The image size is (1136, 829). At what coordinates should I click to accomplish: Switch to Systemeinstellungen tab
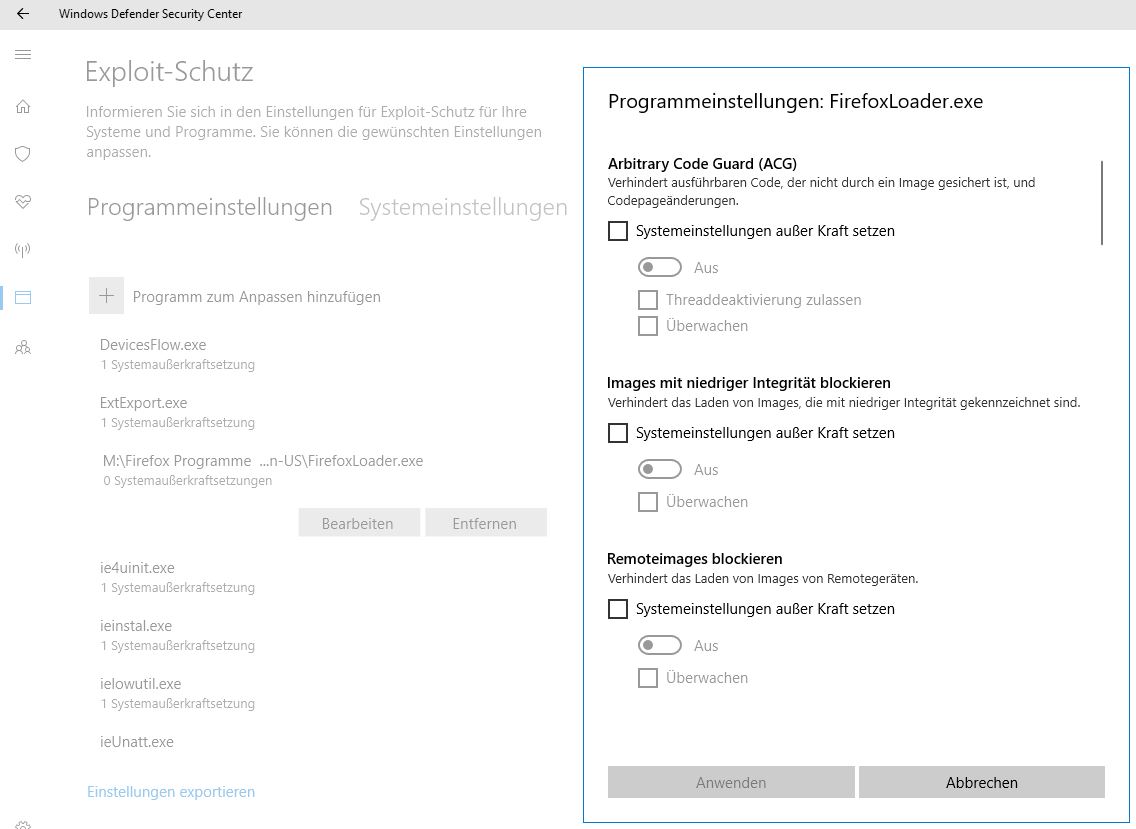click(x=463, y=207)
